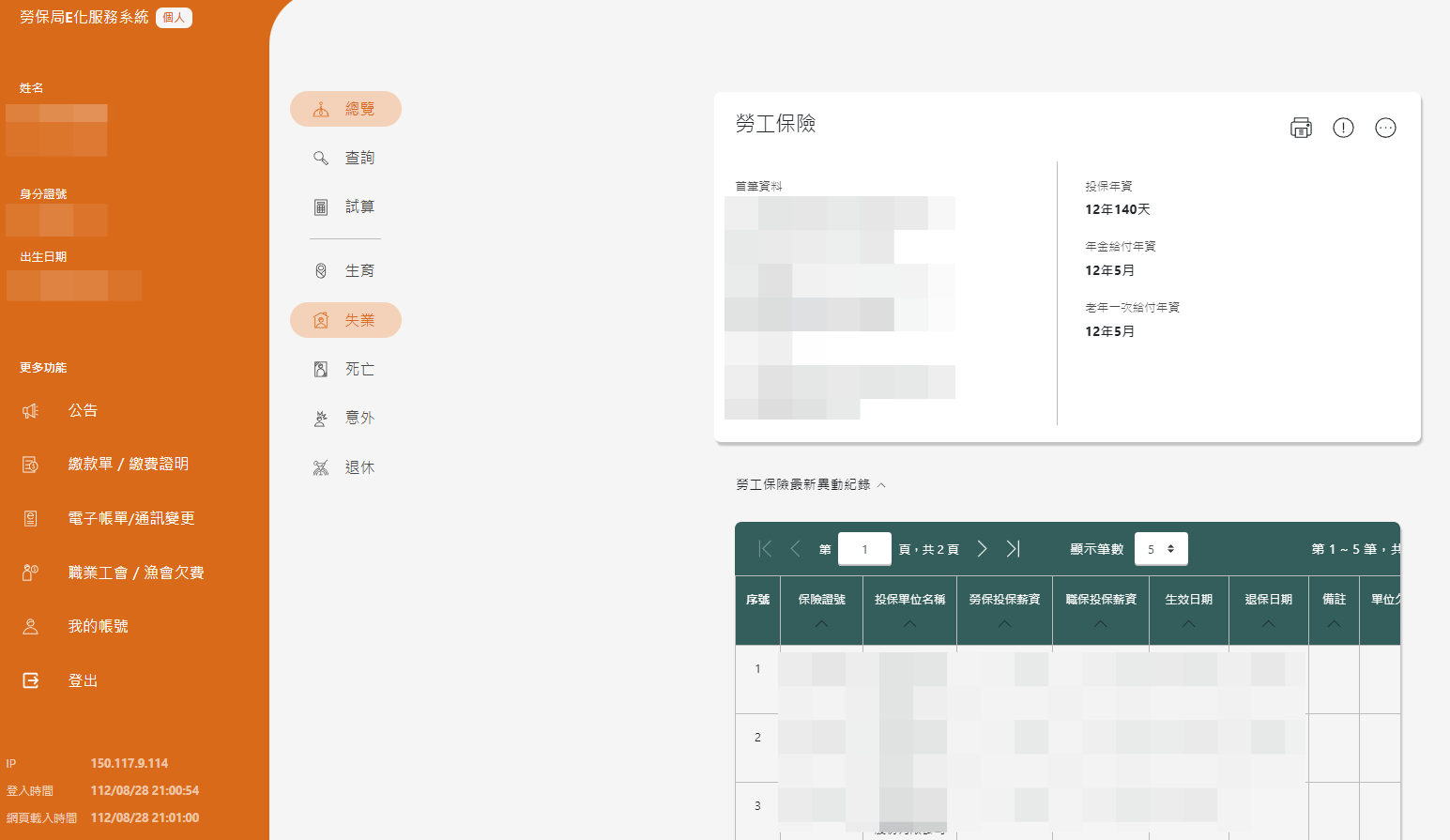Viewport: 1450px width, 840px height.
Task: Click the 勞保局E化服務系統 title
Action: [x=84, y=17]
